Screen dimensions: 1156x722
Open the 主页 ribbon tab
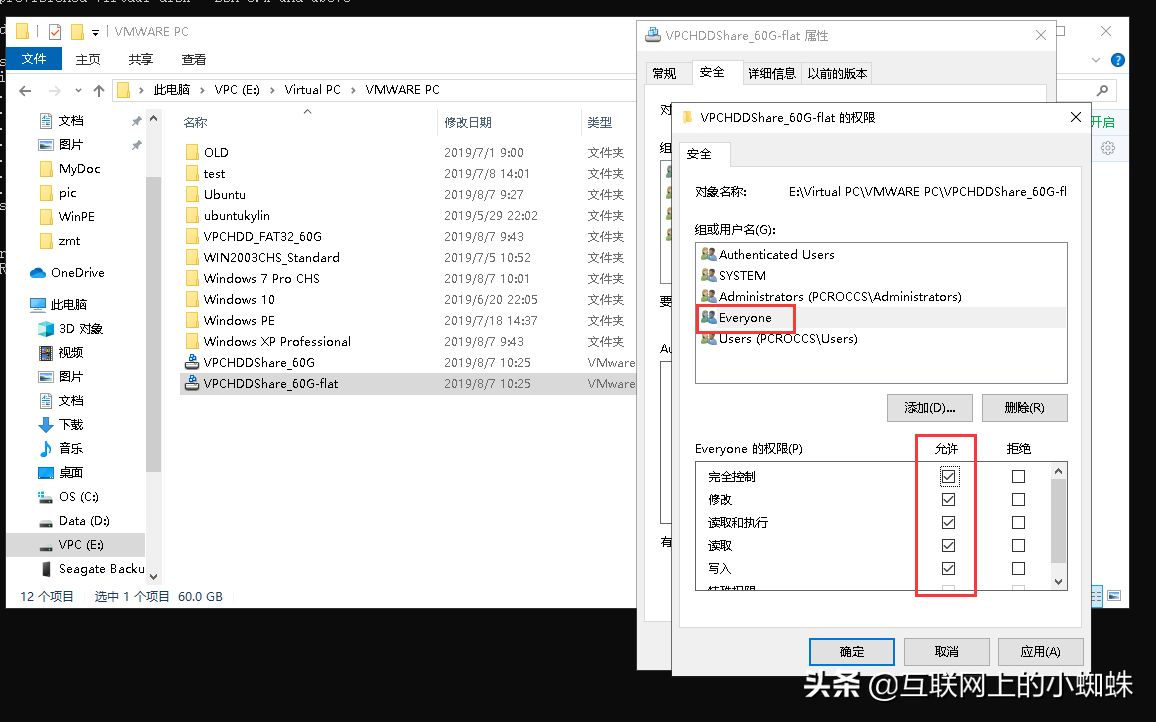coord(88,60)
